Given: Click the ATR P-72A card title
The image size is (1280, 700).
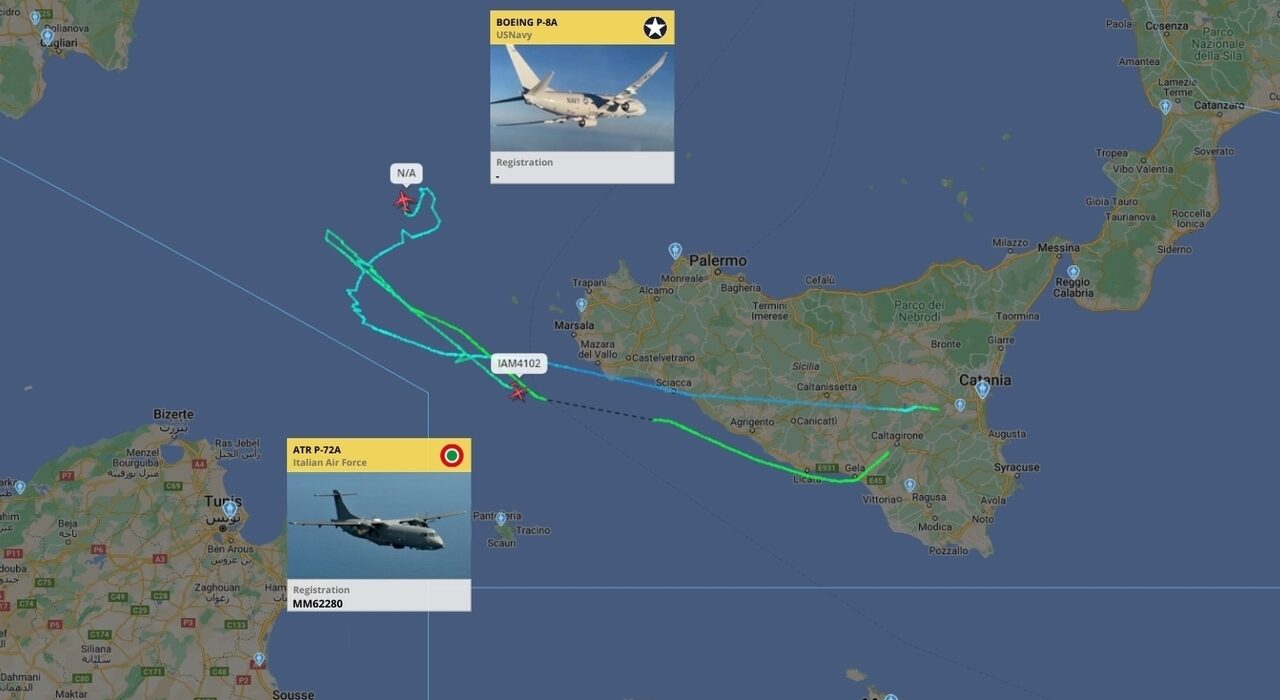Looking at the screenshot, I should pos(317,450).
